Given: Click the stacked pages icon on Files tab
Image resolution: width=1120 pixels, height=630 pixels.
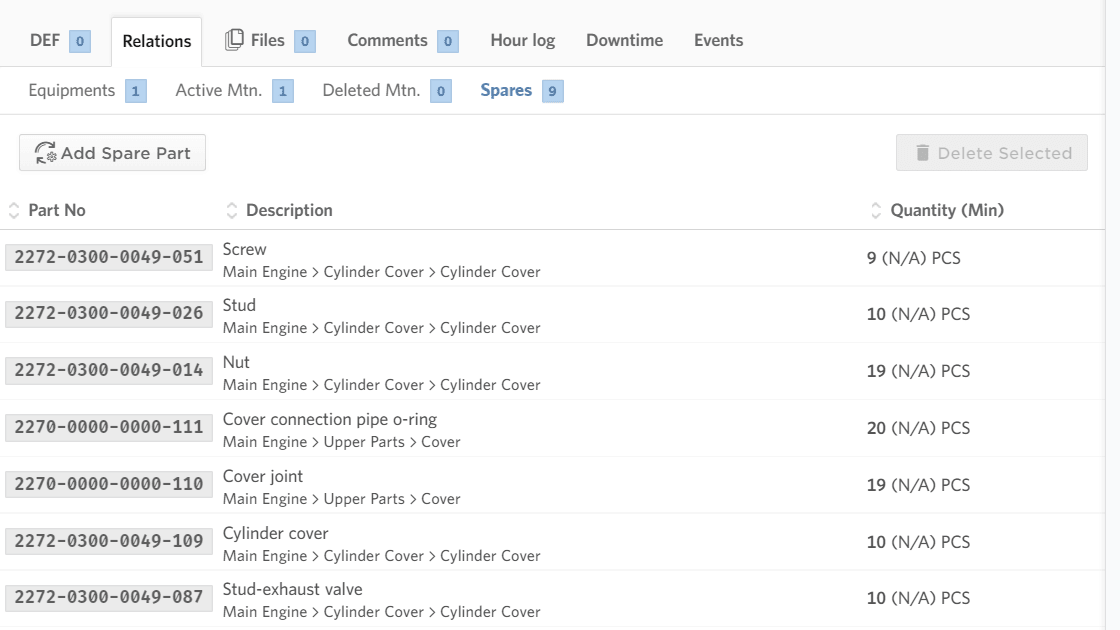Looking at the screenshot, I should tap(233, 38).
